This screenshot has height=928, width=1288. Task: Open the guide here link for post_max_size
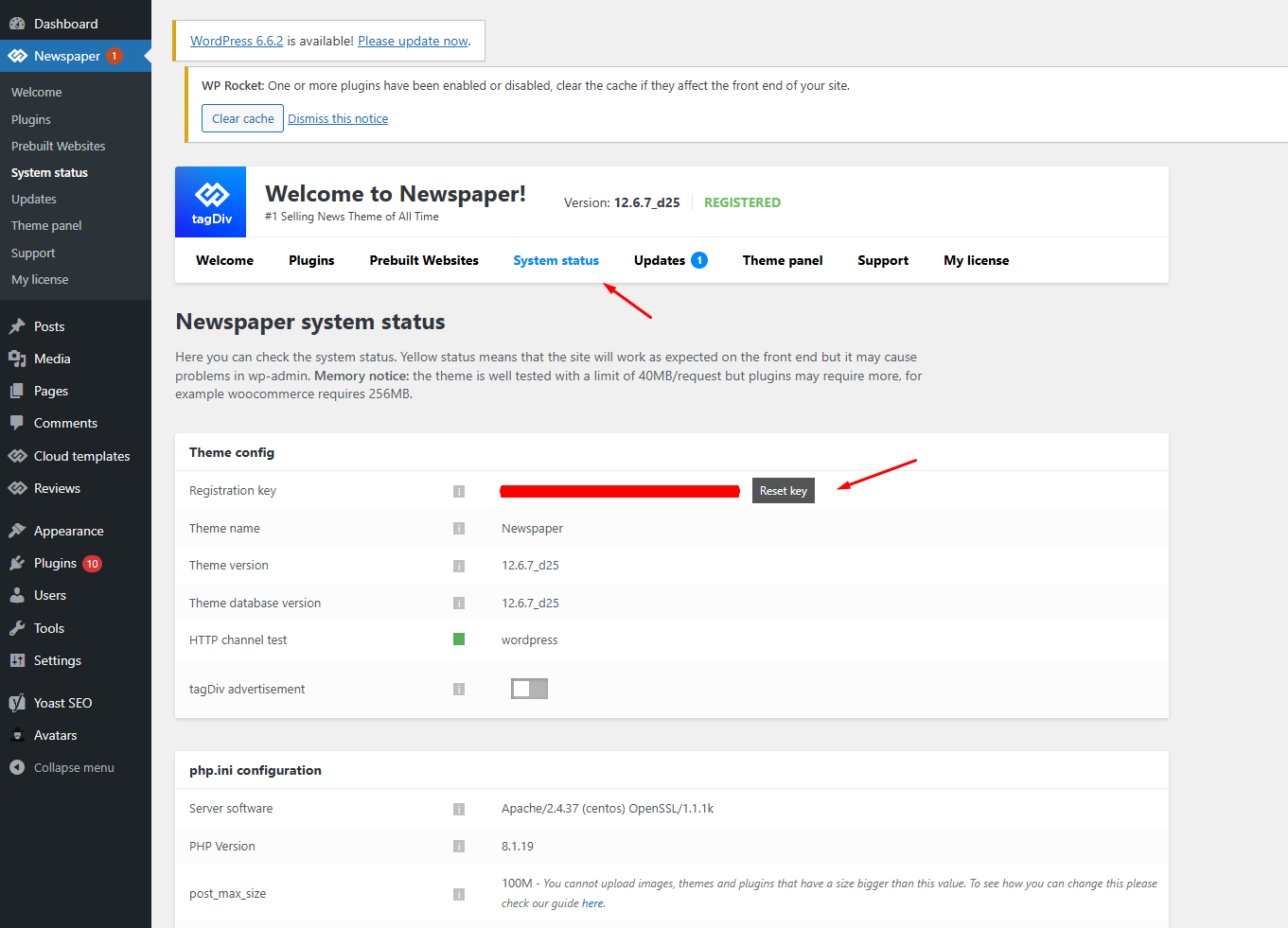coord(592,903)
